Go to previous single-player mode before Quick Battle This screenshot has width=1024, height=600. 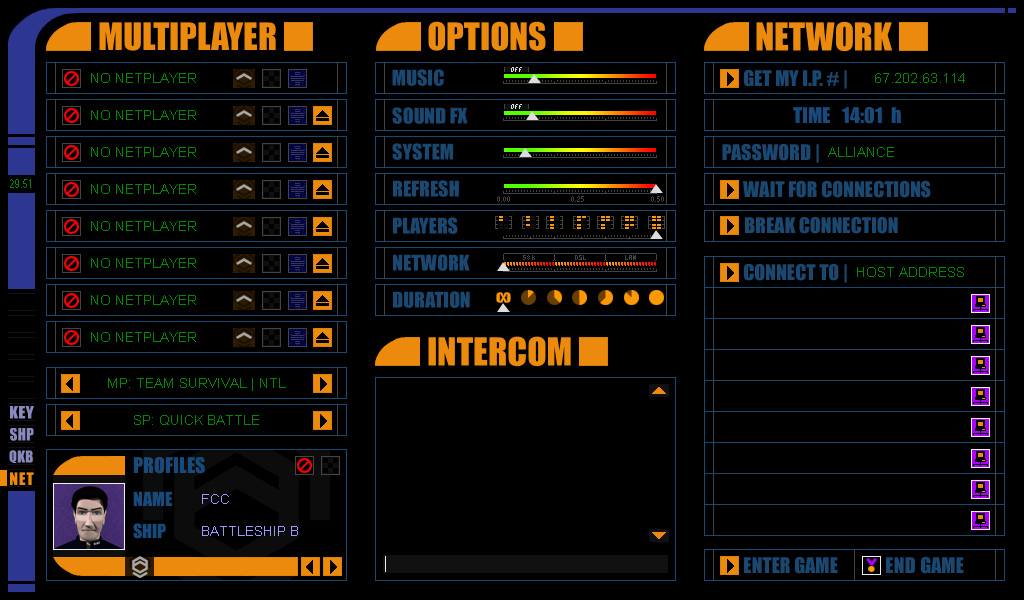tap(71, 420)
